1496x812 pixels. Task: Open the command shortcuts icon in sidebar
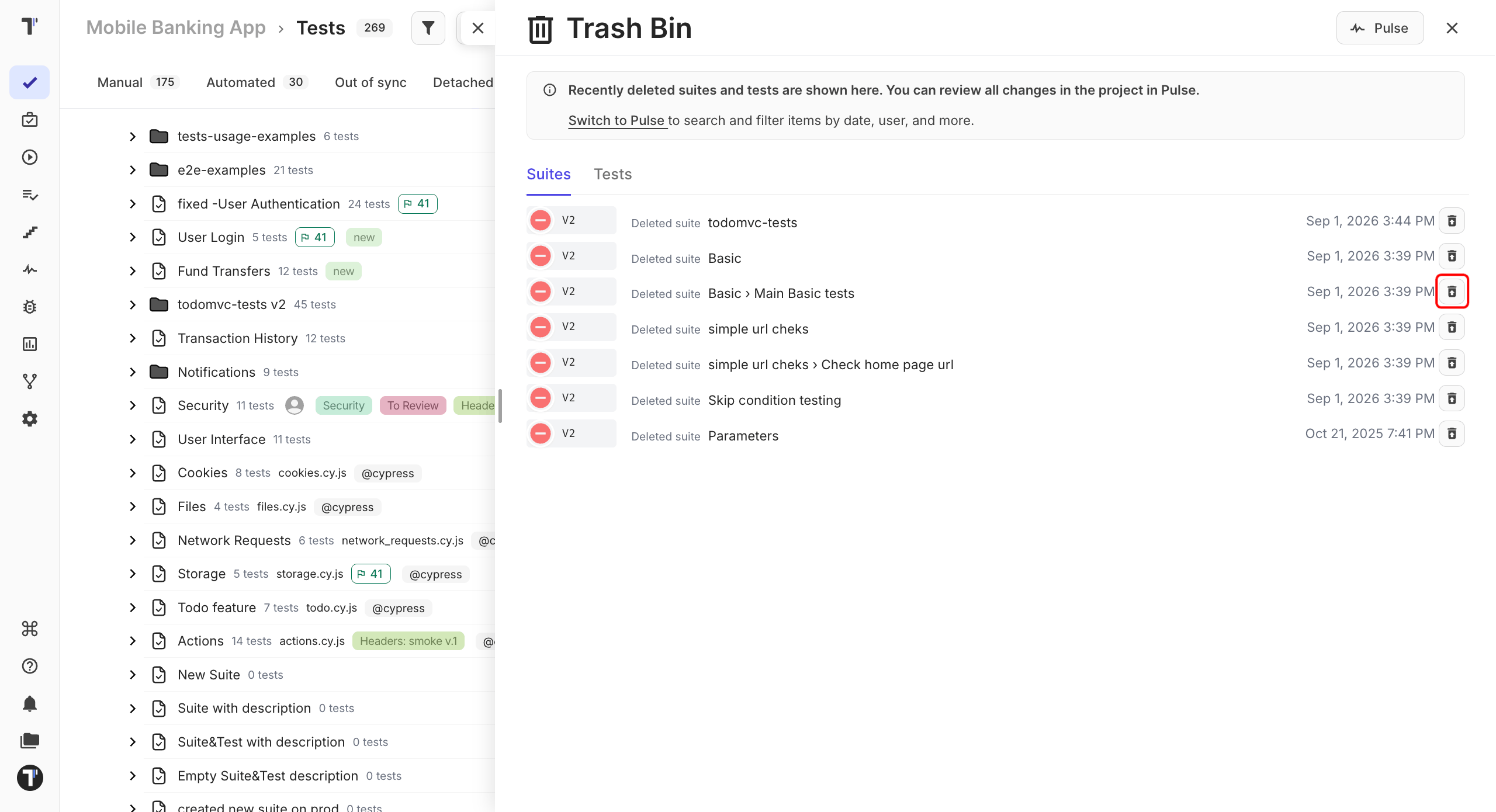click(30, 629)
